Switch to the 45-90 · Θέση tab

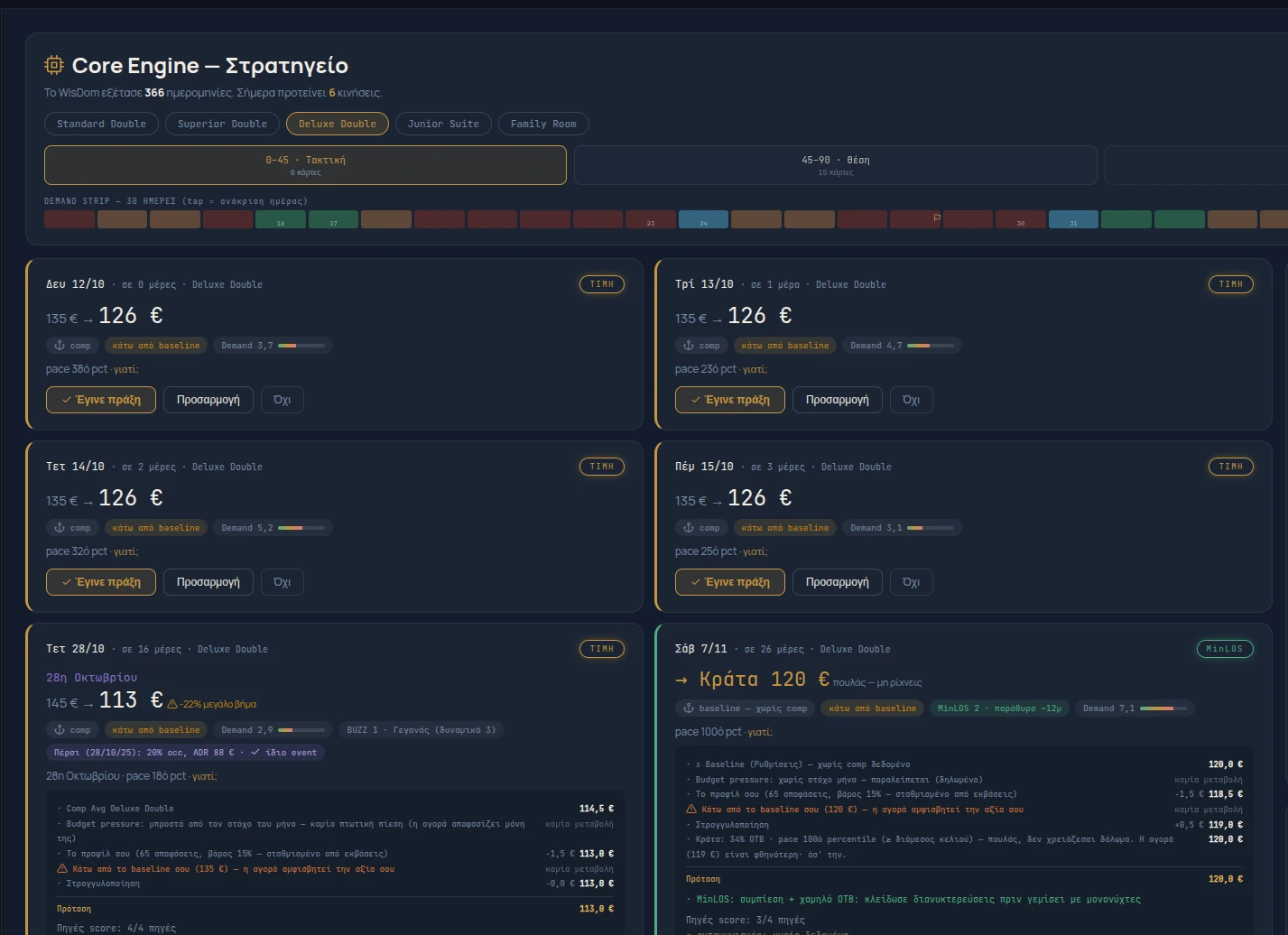click(835, 165)
